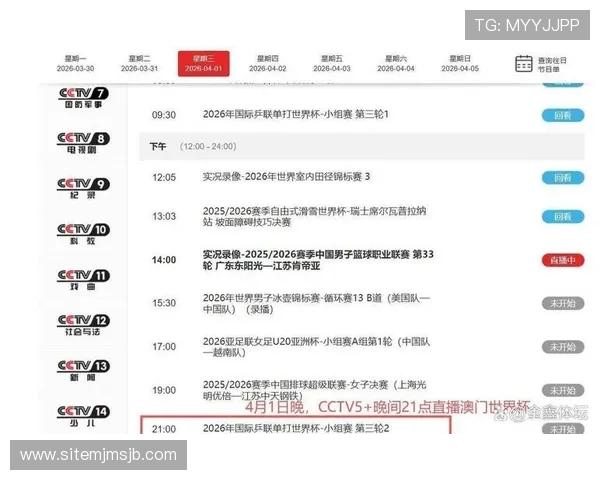Click 未开始 button for 15:30 curling program
This screenshot has height=480, width=600.
(x=563, y=304)
